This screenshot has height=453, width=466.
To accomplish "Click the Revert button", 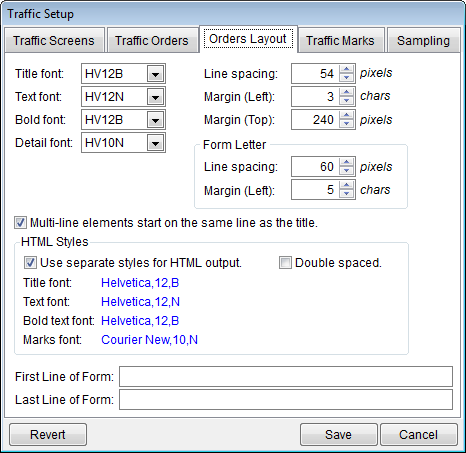I will 48,435.
